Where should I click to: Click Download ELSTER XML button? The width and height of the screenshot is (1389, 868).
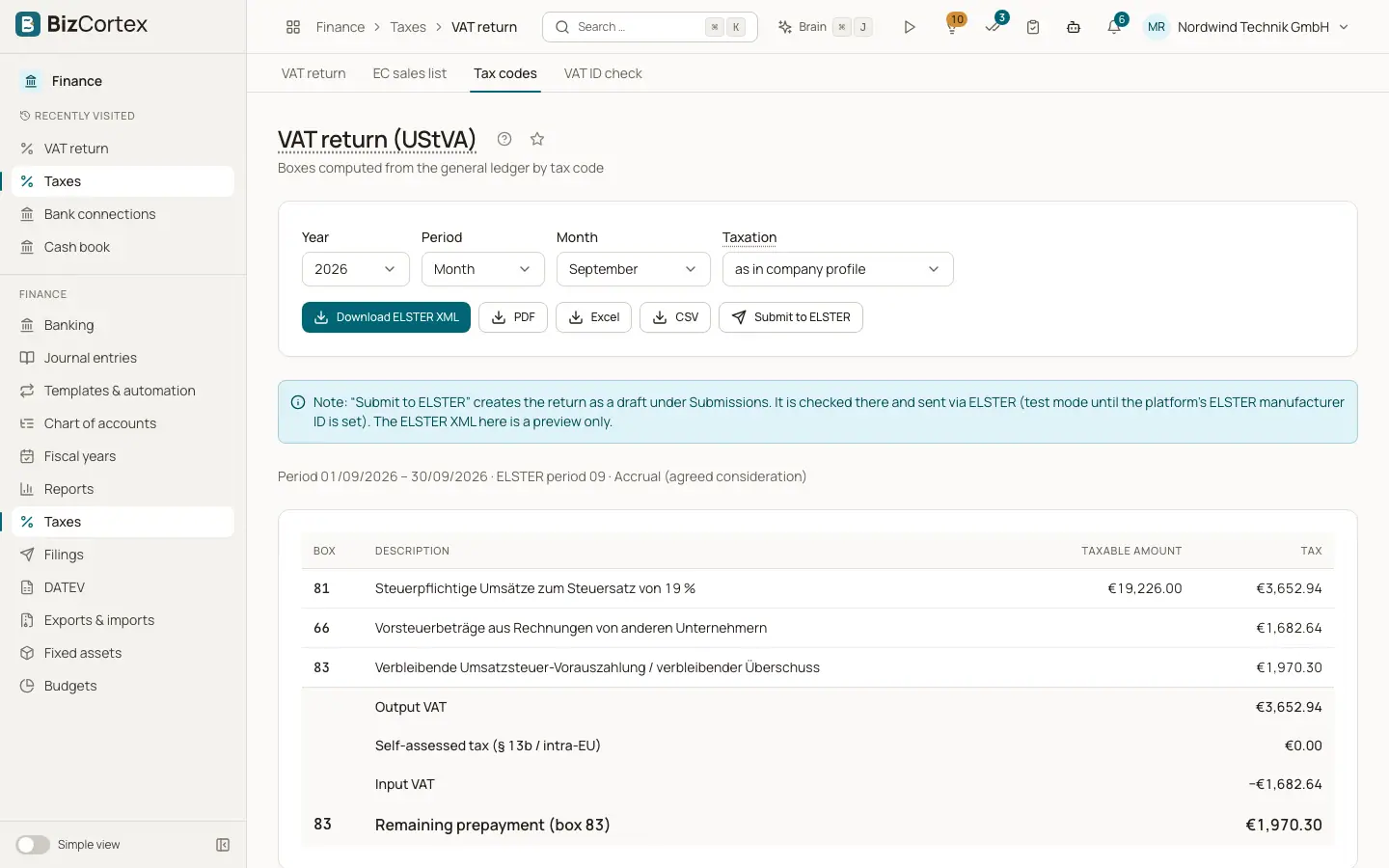(x=386, y=317)
